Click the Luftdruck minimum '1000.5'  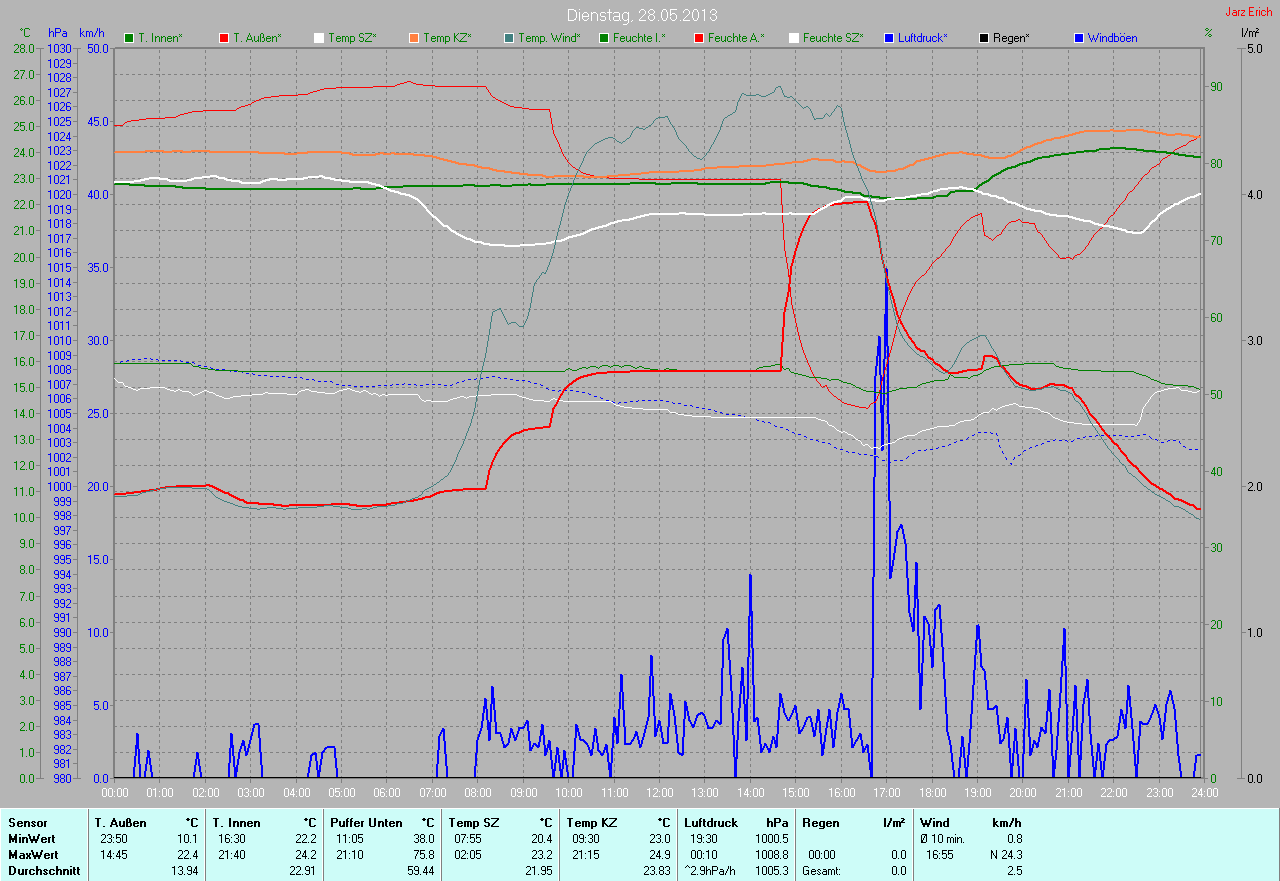point(771,839)
